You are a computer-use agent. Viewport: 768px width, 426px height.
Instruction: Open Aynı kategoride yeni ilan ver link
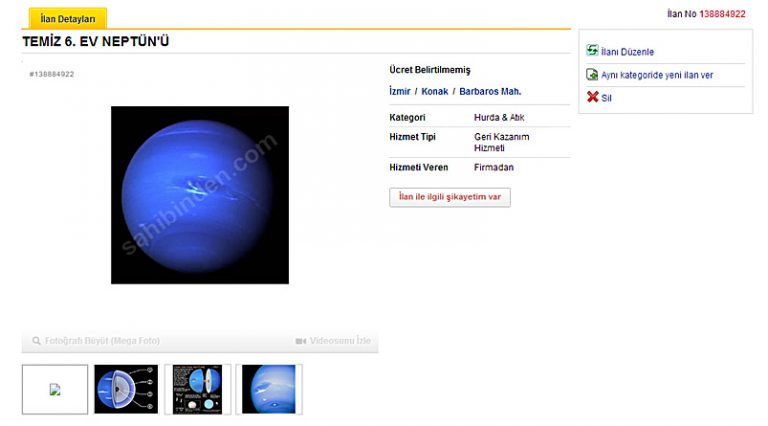(x=657, y=75)
